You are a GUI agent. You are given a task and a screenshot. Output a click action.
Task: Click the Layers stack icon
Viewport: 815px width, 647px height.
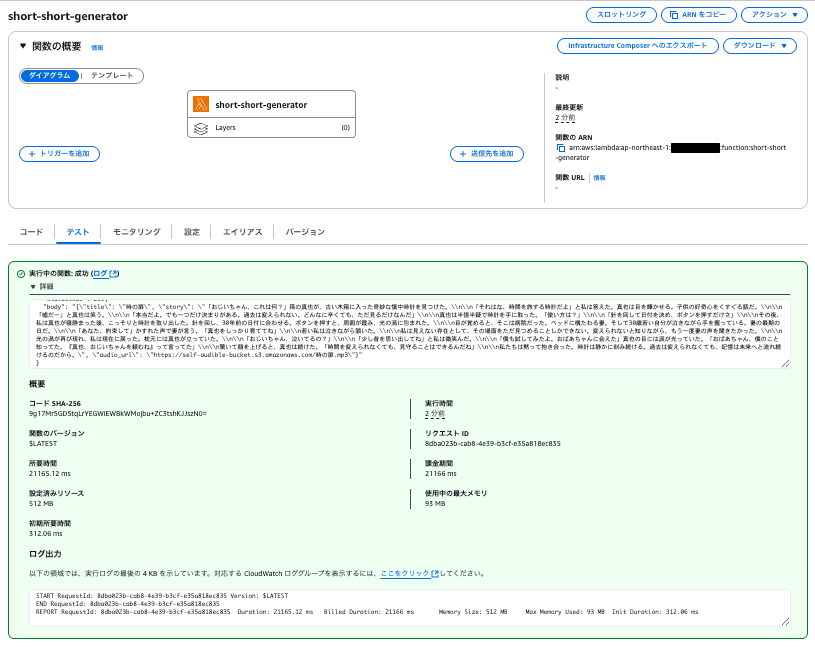pos(201,128)
